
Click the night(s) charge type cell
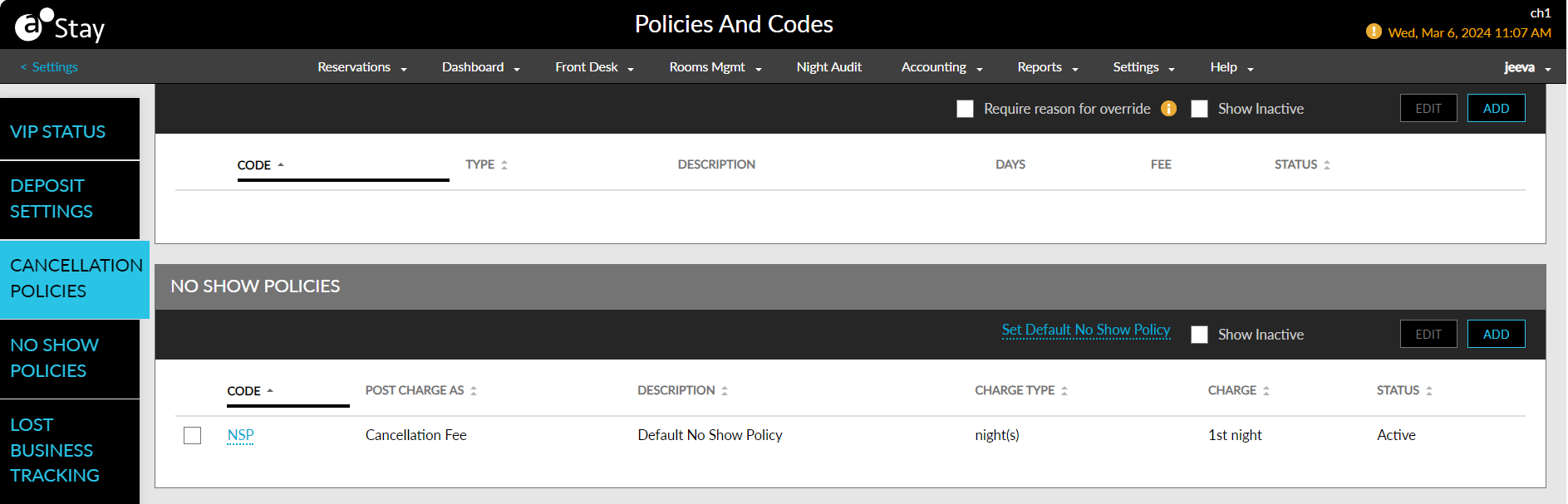tap(997, 435)
